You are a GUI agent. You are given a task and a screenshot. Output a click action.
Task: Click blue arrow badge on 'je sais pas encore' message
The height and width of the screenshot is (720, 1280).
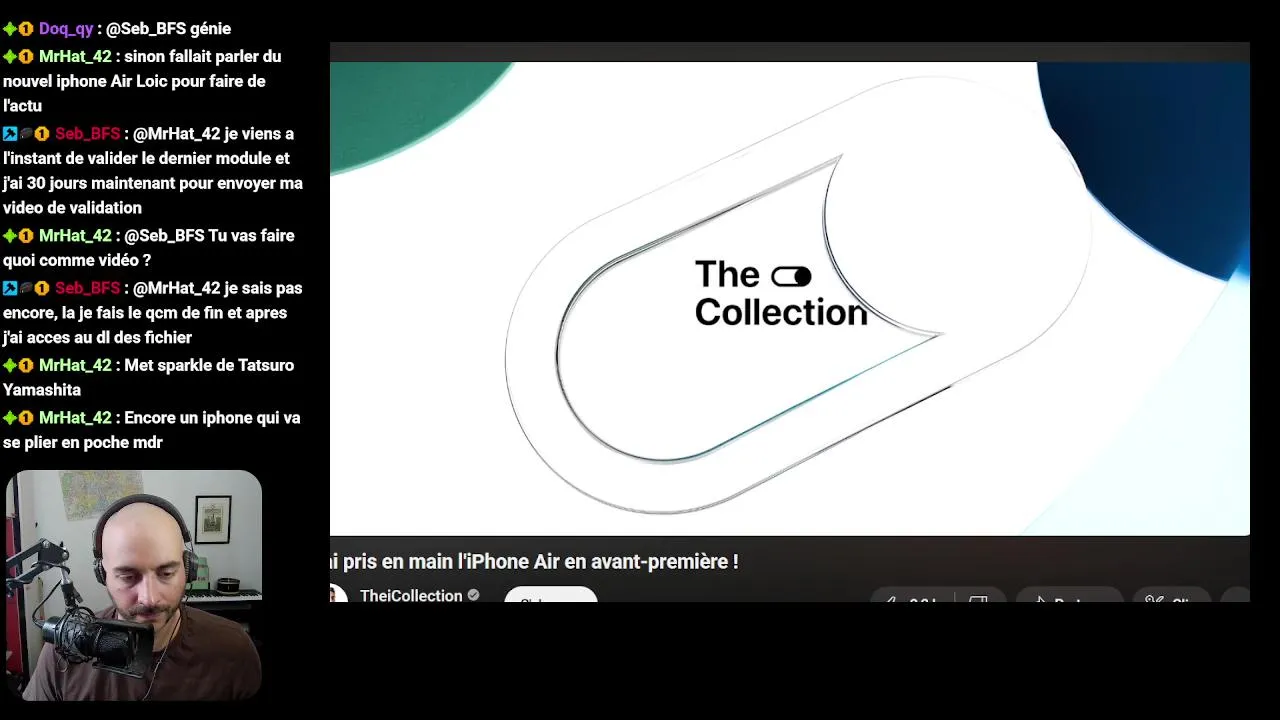(10, 288)
